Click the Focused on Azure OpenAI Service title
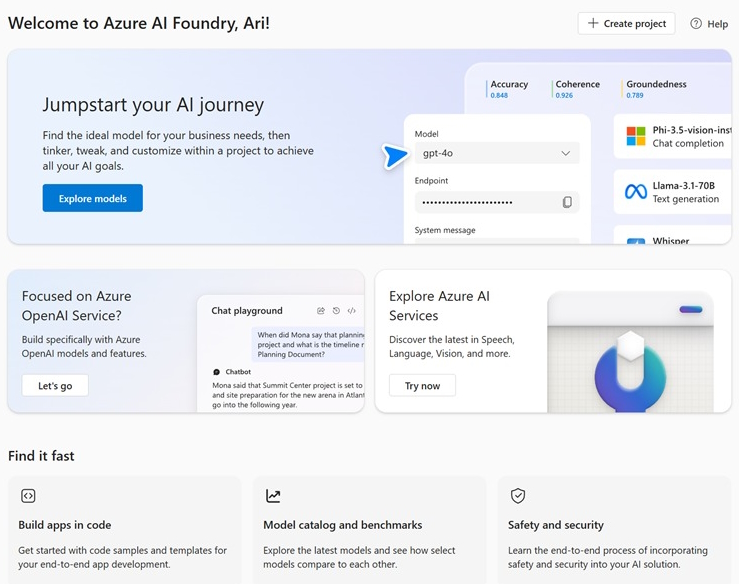Screen dimensions: 739x584 point(76,305)
